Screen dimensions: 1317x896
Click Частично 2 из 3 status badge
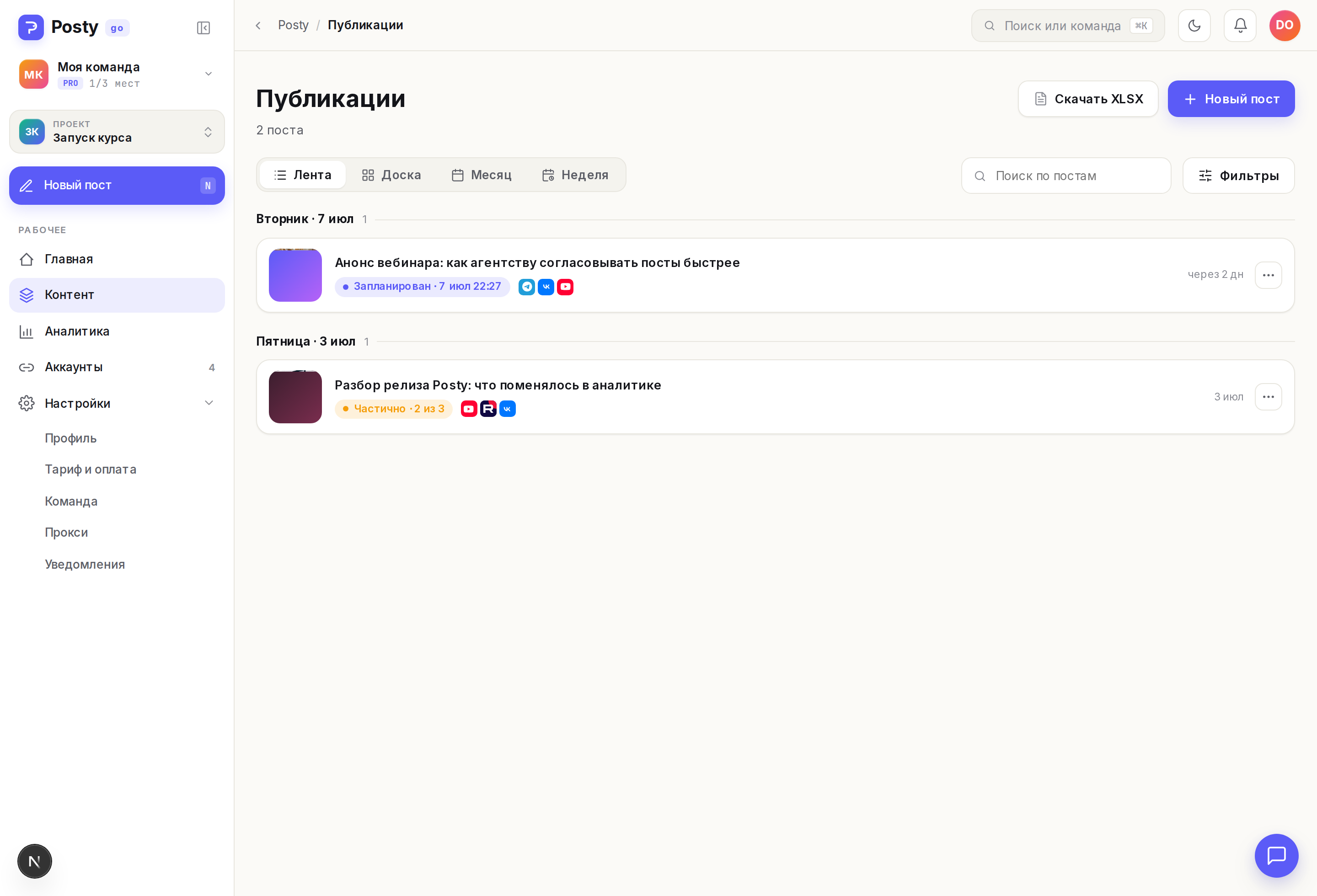393,408
